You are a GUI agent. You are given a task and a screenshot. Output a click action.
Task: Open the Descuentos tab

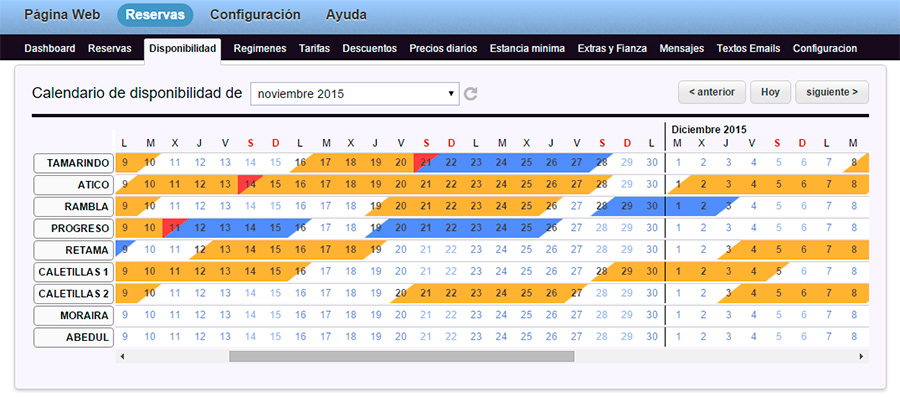[370, 49]
